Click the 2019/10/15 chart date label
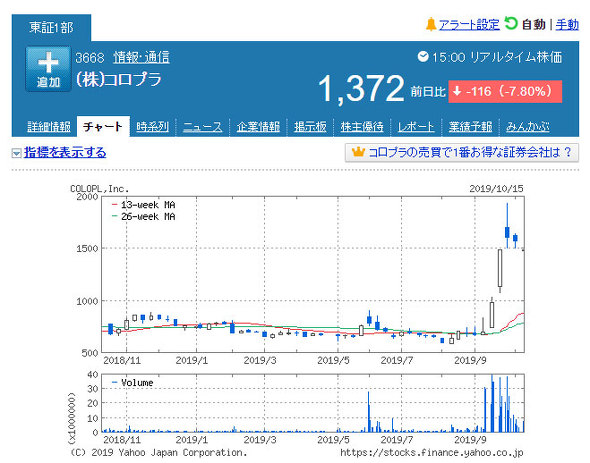Screen dimensions: 590x463 [x=496, y=189]
